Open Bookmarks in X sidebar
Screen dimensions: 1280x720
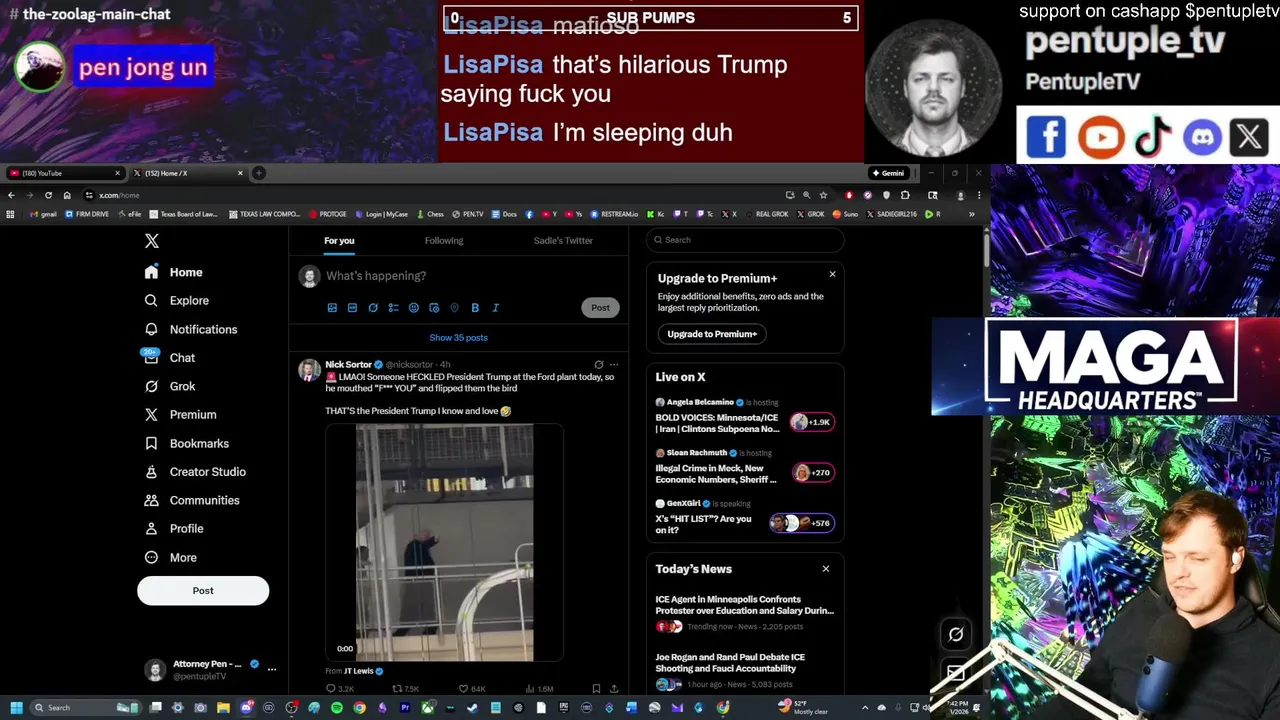coord(186,443)
